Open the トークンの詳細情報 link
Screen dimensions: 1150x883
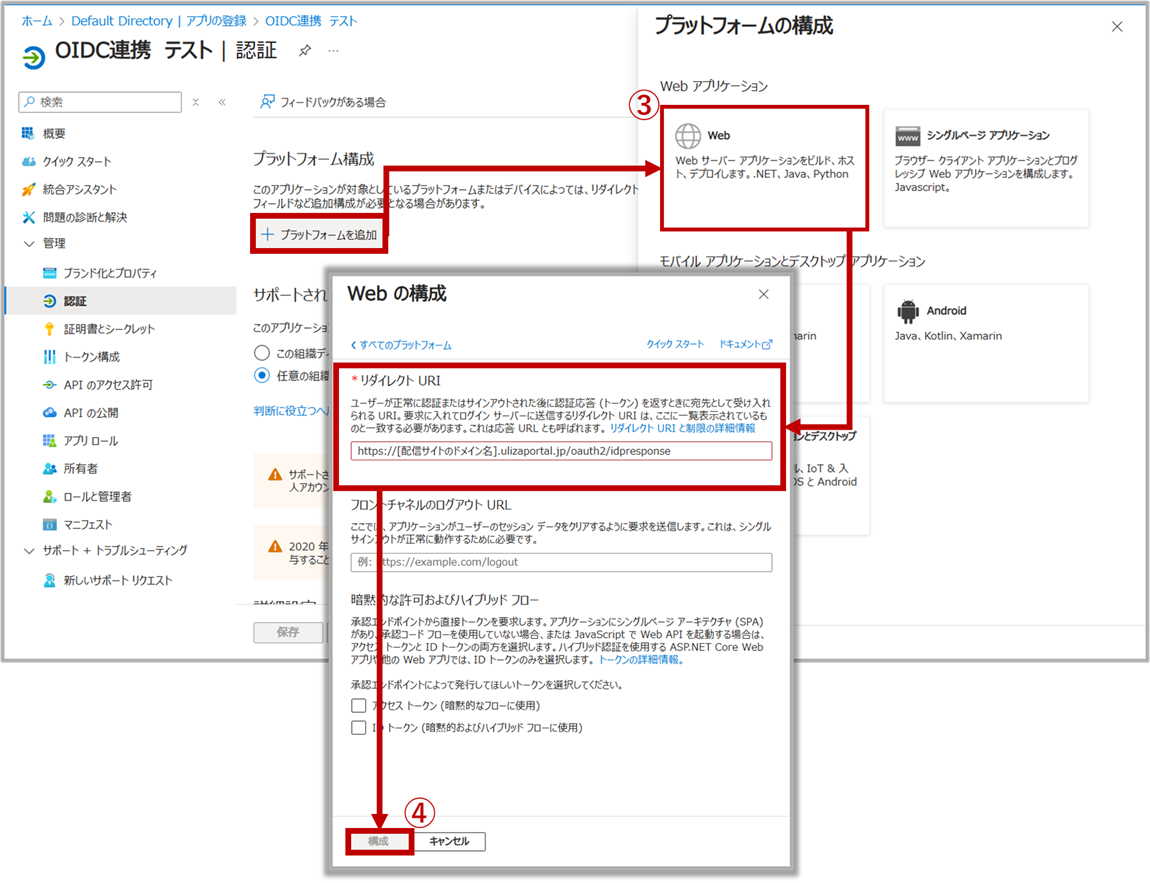pos(641,660)
